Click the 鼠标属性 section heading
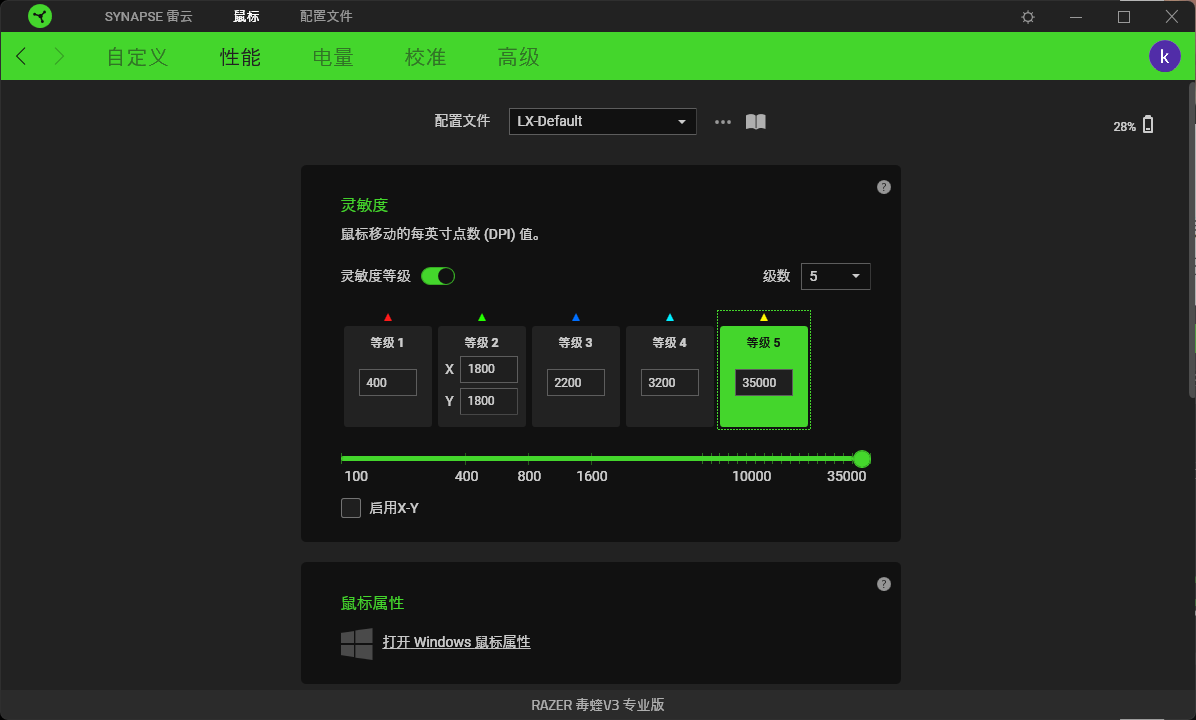 pos(372,603)
